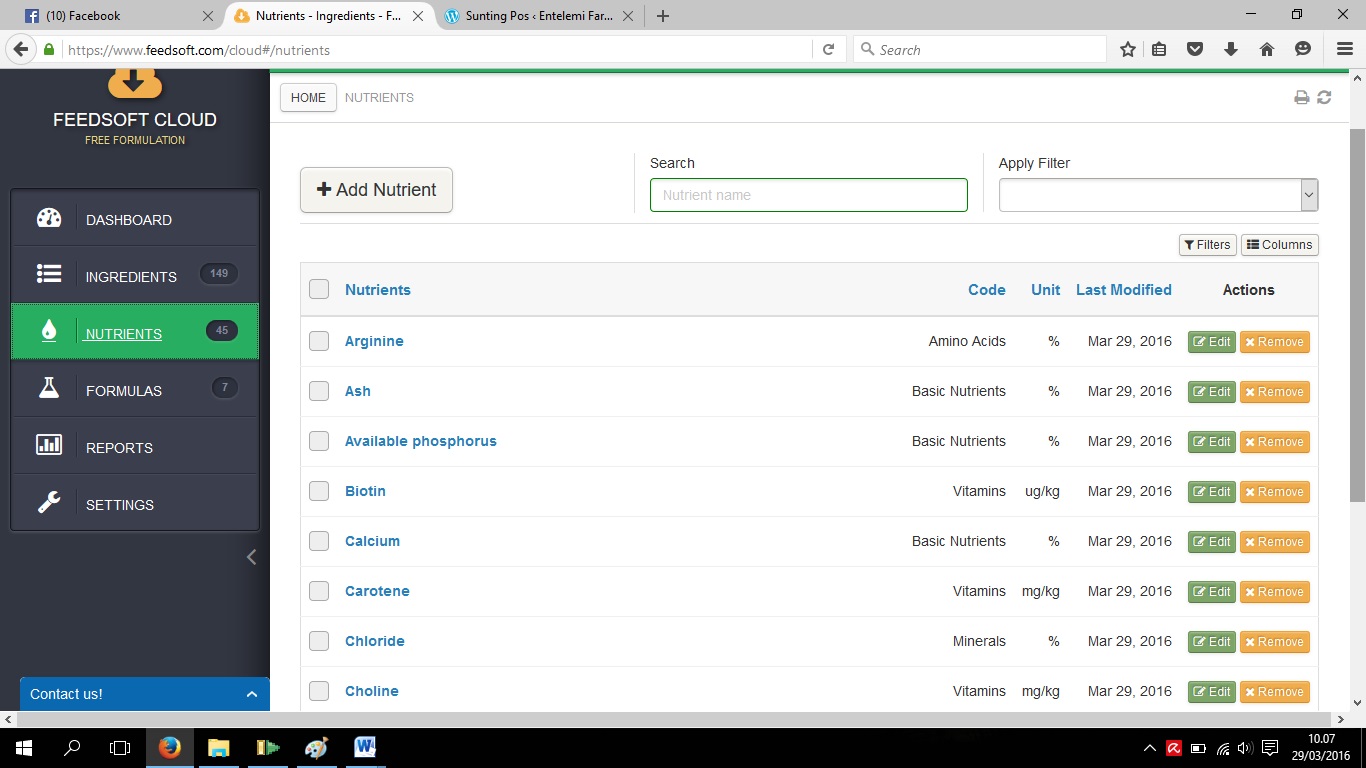This screenshot has height=768, width=1366.
Task: Toggle the select-all checkbox in header
Action: coord(319,289)
